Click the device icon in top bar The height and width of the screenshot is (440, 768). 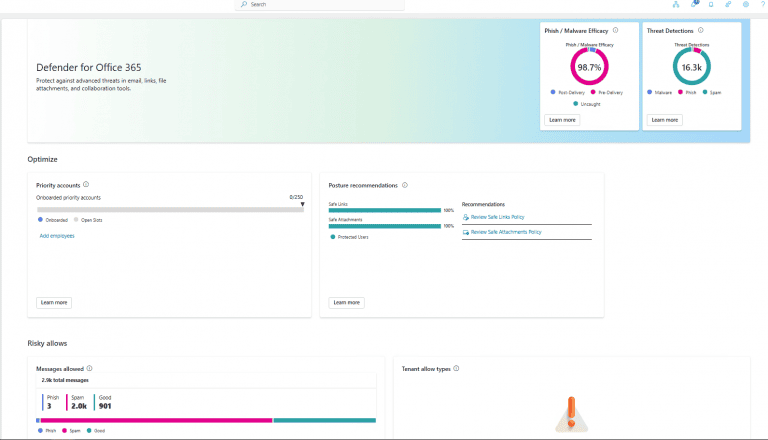point(711,4)
